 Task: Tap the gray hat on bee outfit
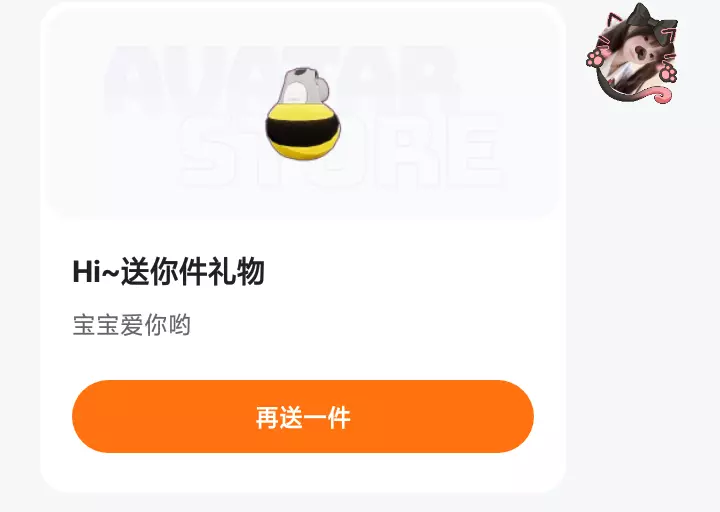point(304,85)
